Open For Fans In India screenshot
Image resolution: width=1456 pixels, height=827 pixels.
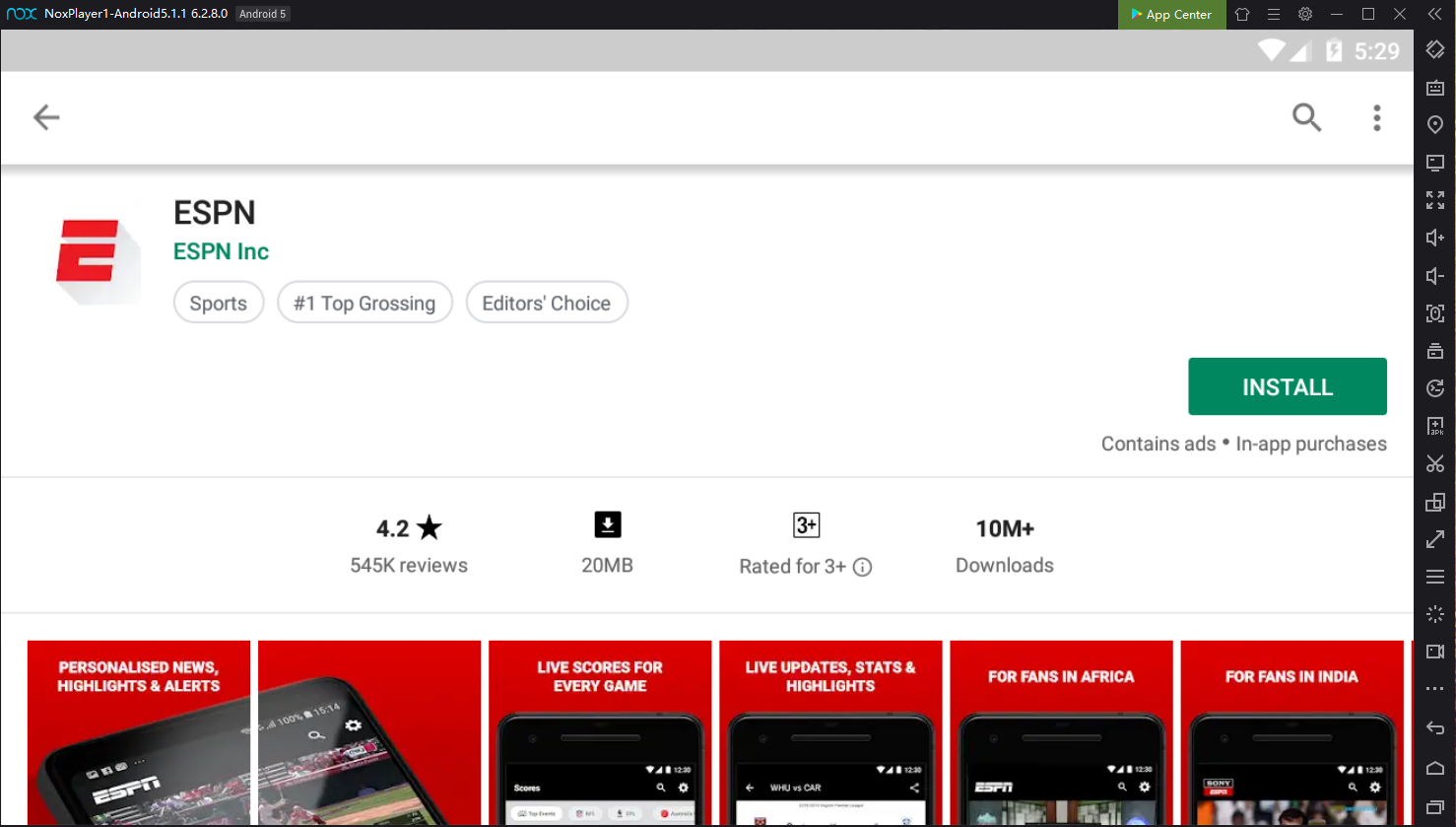(x=1291, y=733)
